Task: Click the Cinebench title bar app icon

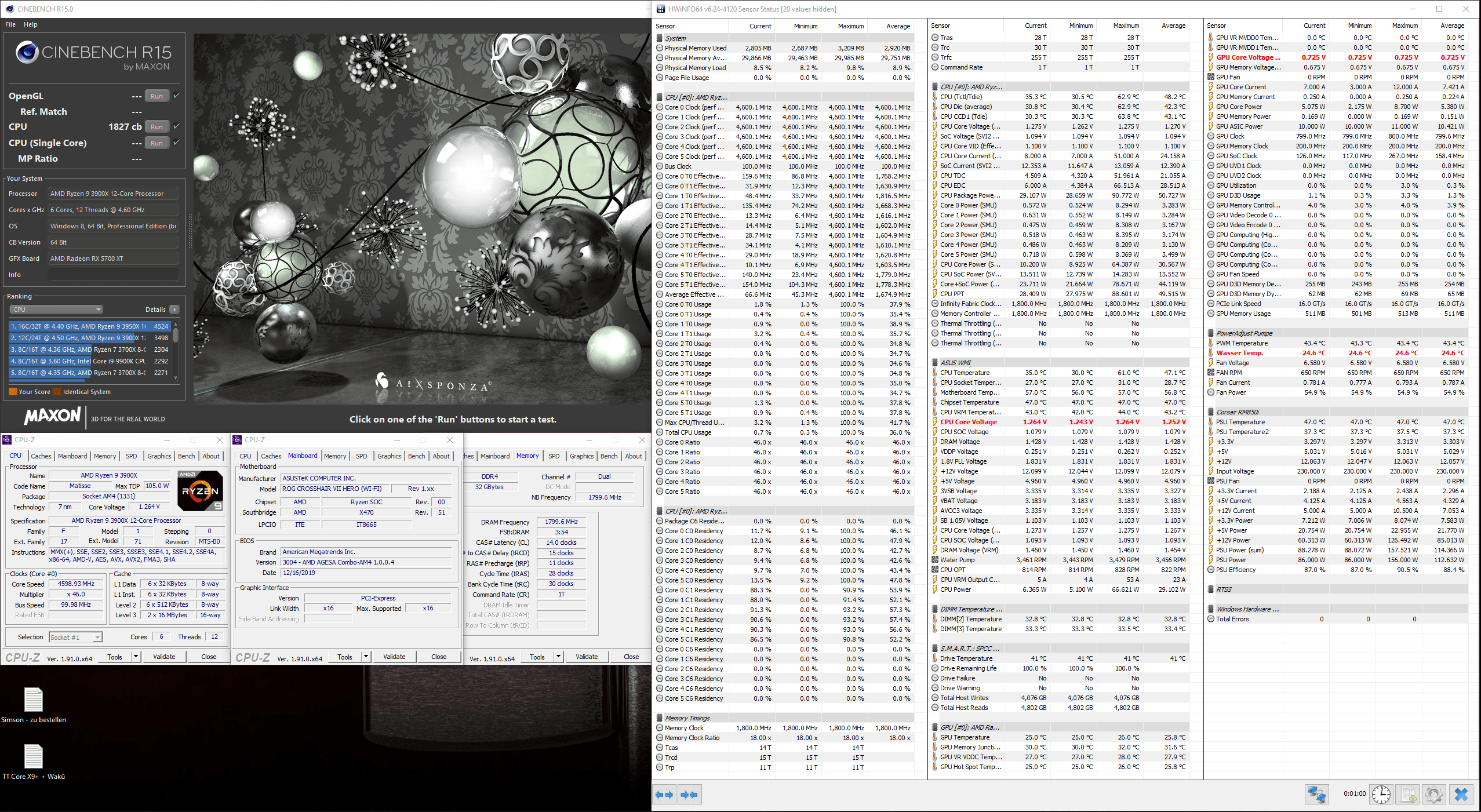Action: pos(9,9)
